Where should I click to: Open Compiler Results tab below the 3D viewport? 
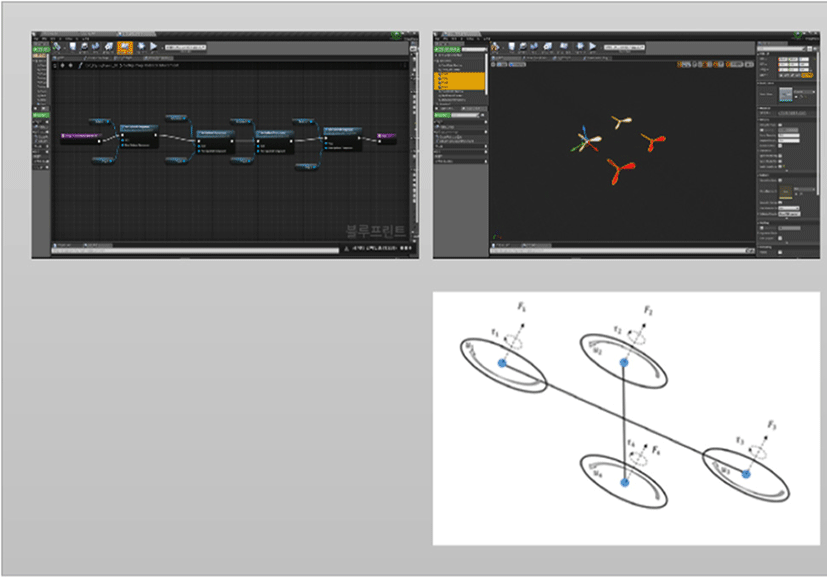point(505,245)
